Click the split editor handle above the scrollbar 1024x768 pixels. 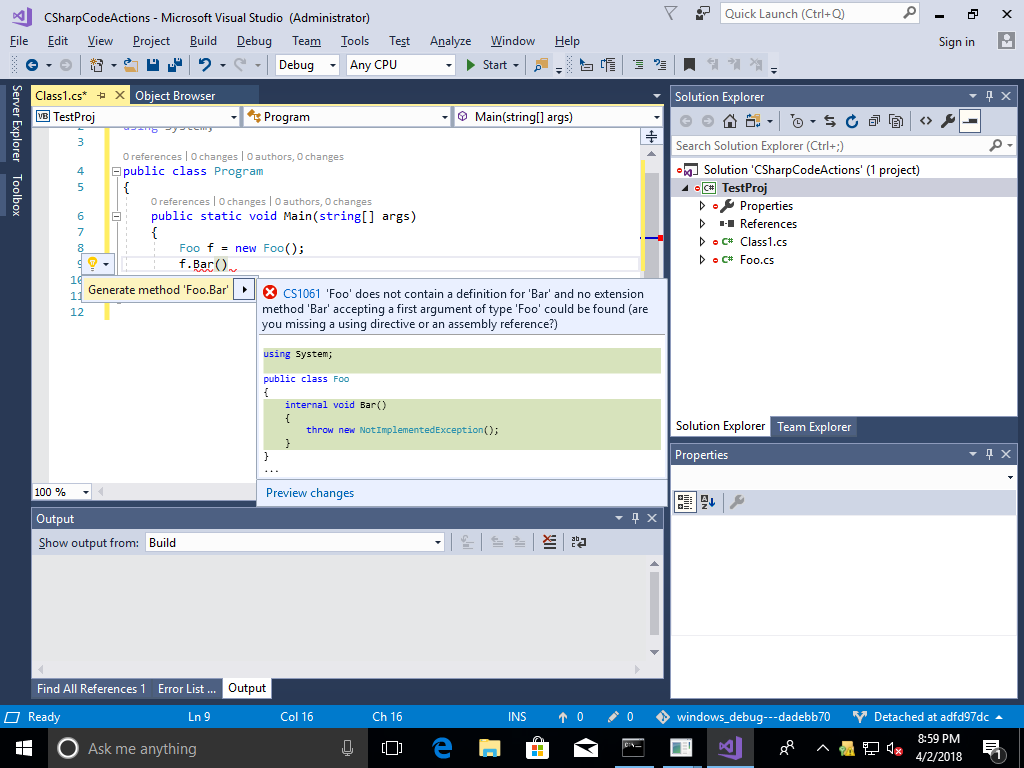(x=651, y=136)
